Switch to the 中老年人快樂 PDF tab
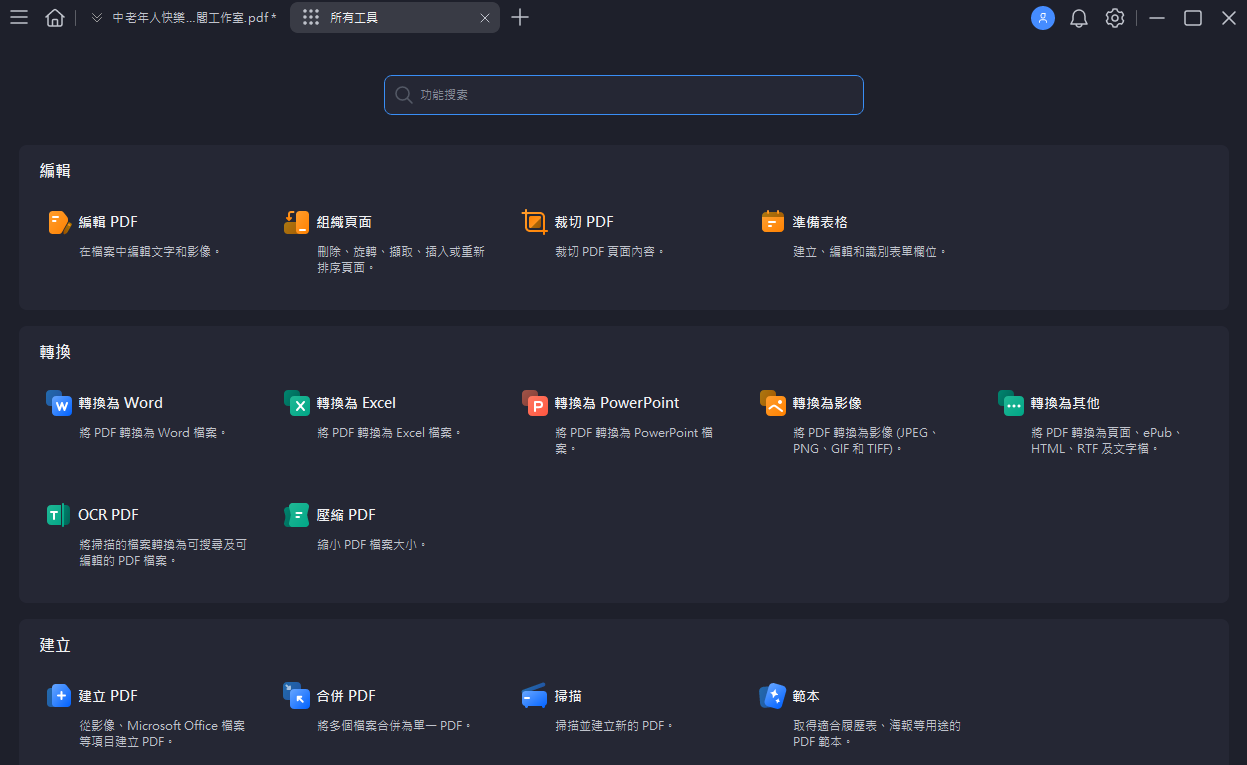Screen dimensions: 1247x765 [185, 18]
